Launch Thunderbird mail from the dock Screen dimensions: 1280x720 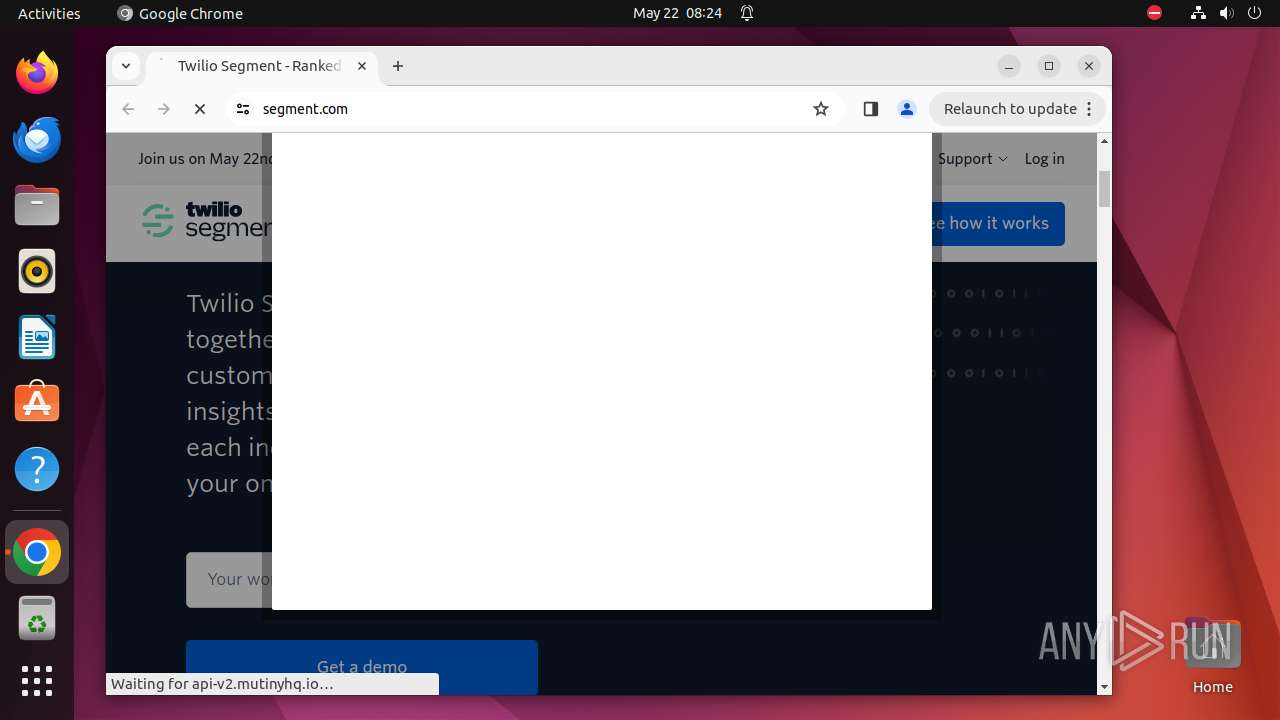(37, 139)
